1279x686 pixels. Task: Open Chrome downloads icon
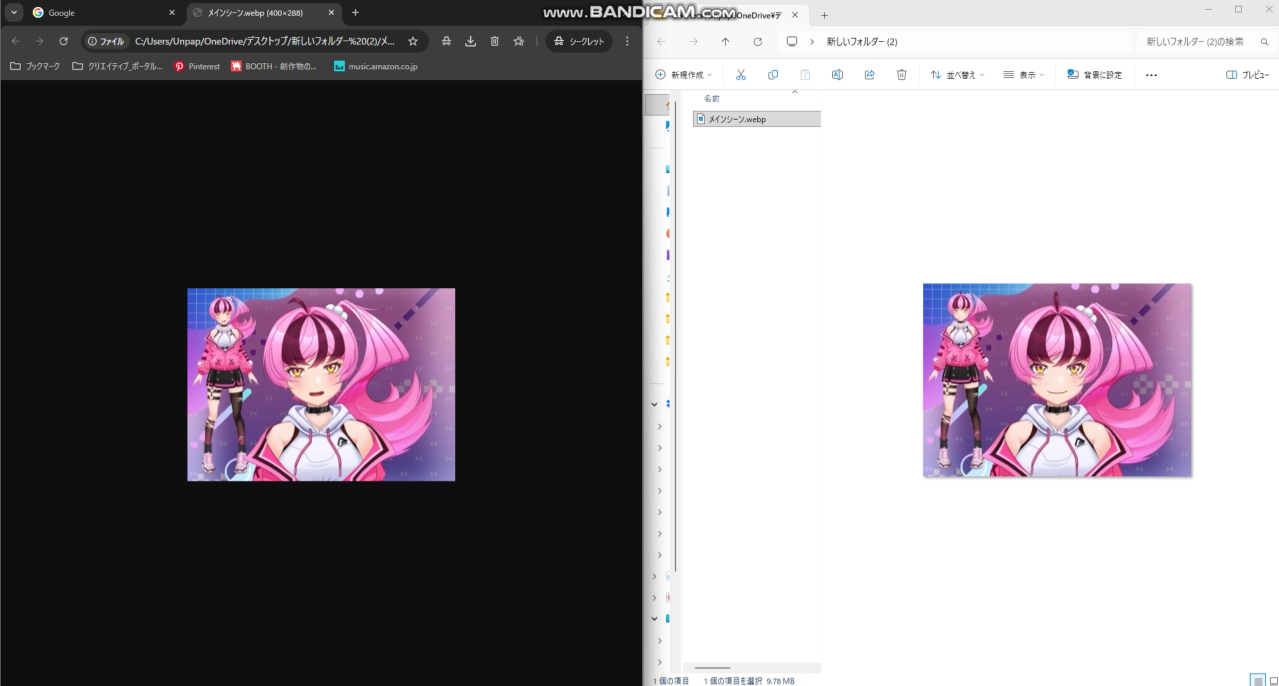pyautogui.click(x=470, y=41)
